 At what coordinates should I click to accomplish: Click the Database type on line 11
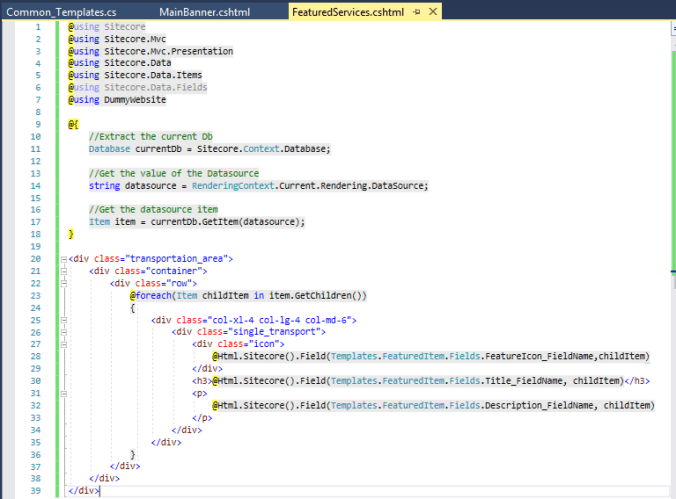click(109, 148)
